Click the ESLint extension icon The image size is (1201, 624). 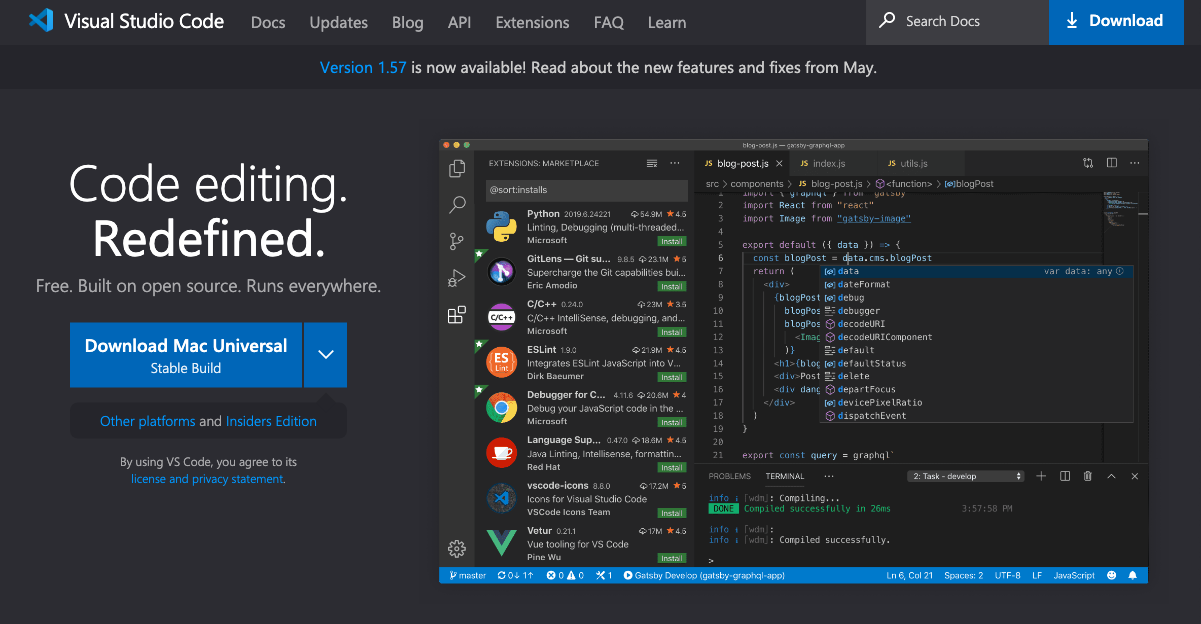tap(501, 362)
